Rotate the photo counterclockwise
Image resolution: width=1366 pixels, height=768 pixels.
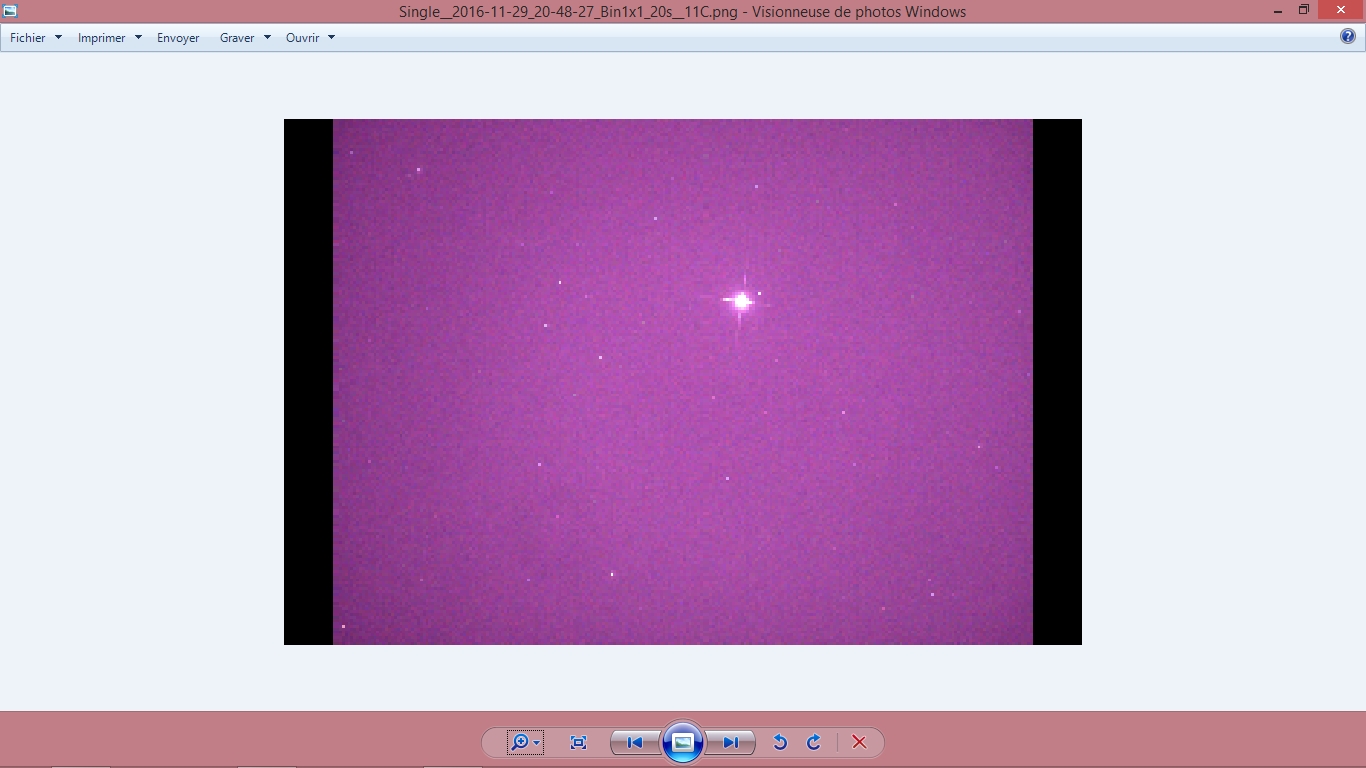pos(780,742)
